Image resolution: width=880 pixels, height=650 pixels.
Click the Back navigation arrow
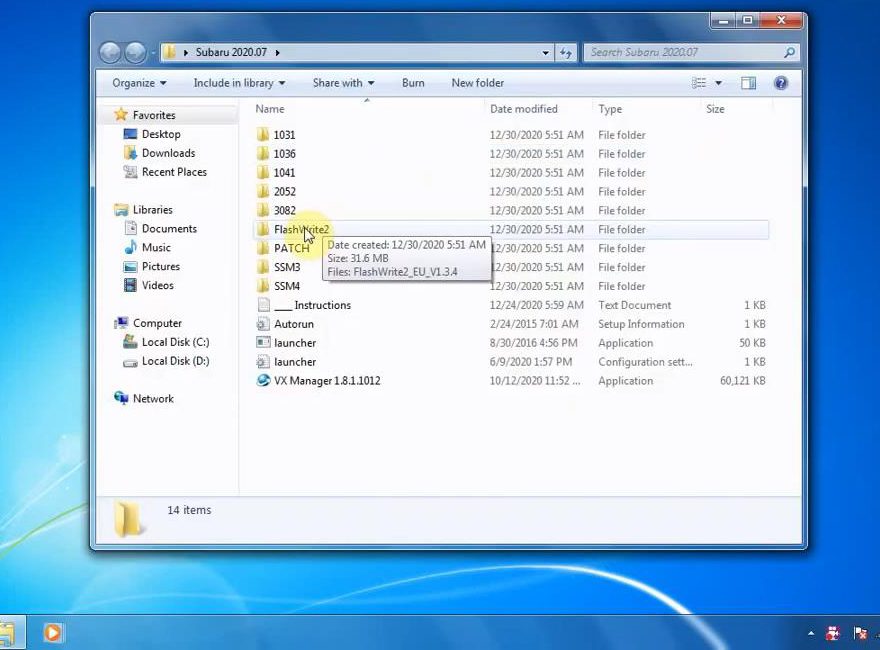coord(111,53)
